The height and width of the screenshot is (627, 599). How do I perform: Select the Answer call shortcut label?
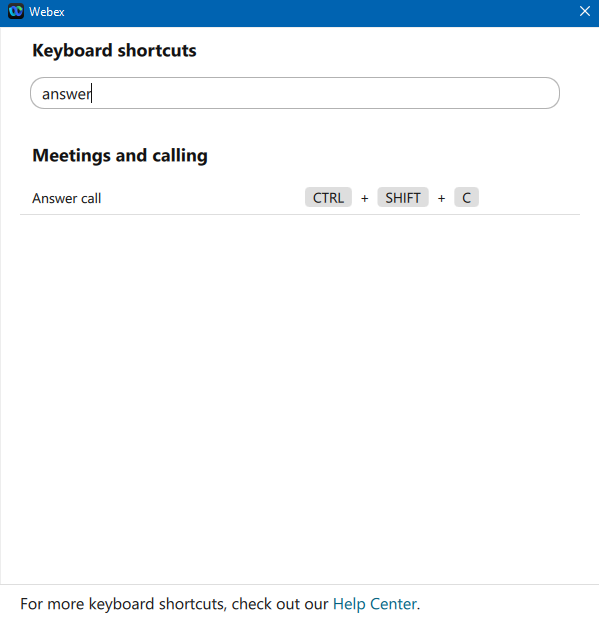(67, 198)
